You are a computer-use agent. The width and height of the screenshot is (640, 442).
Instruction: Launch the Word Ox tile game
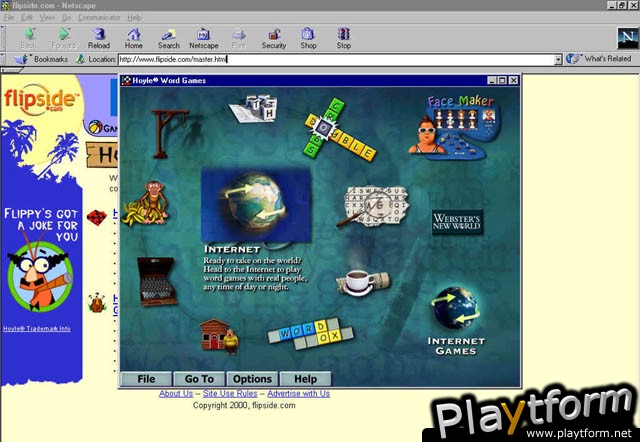[x=310, y=333]
